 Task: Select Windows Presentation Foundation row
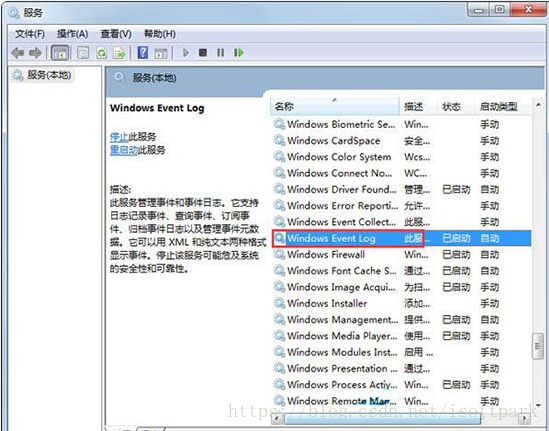[402, 368]
